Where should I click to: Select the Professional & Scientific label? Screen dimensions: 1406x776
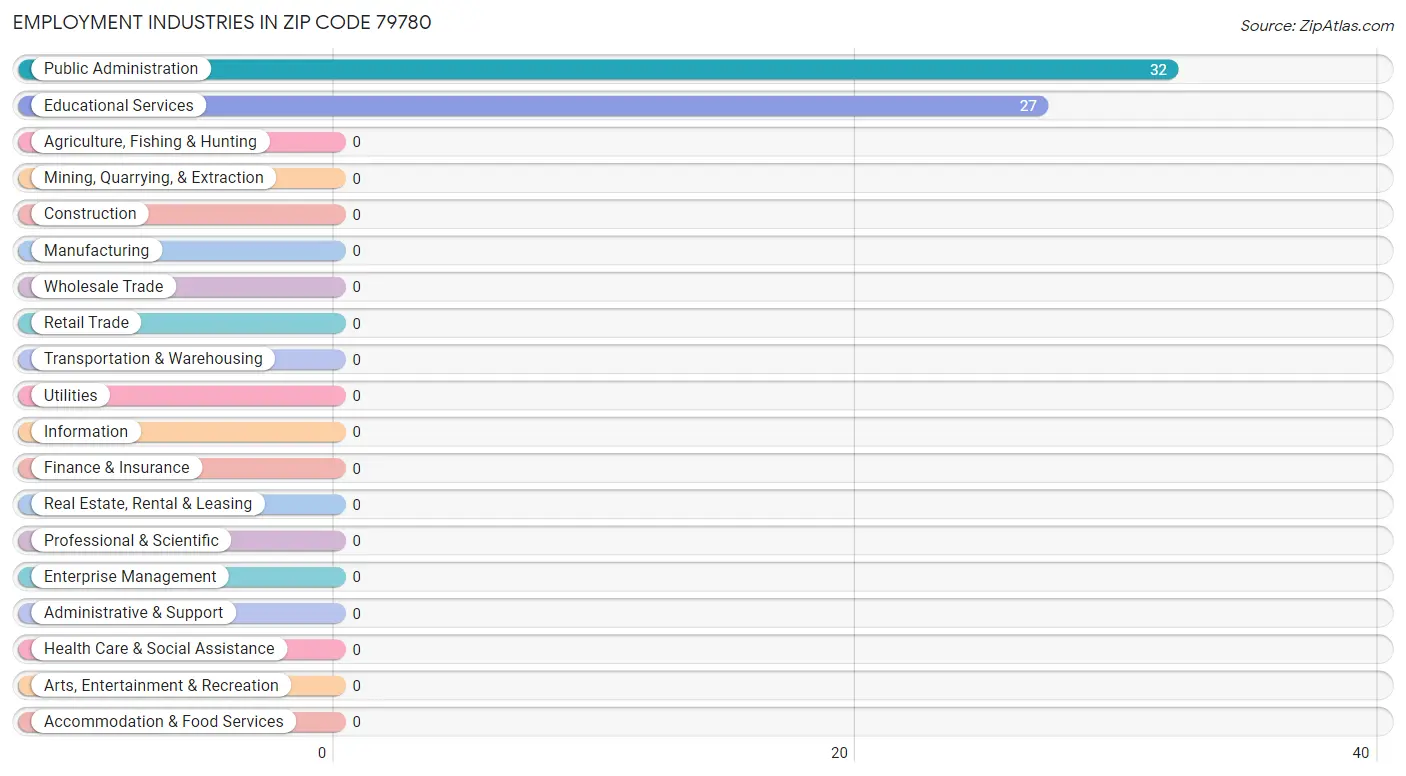point(131,540)
